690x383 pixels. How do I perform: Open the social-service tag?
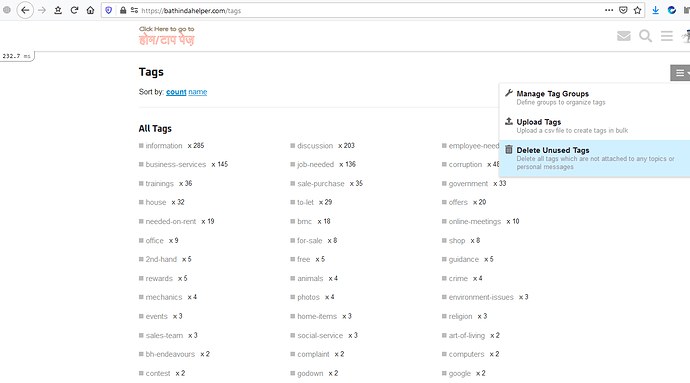(x=320, y=335)
